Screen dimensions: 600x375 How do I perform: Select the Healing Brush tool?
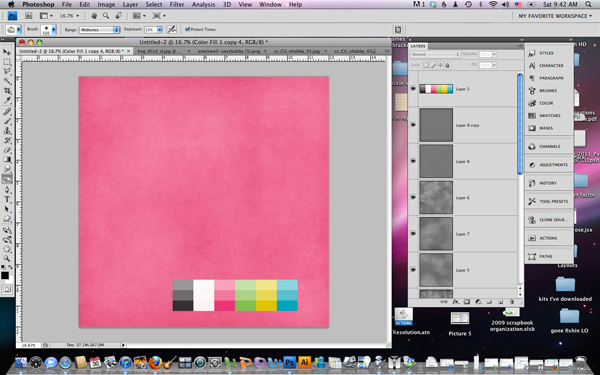7,111
